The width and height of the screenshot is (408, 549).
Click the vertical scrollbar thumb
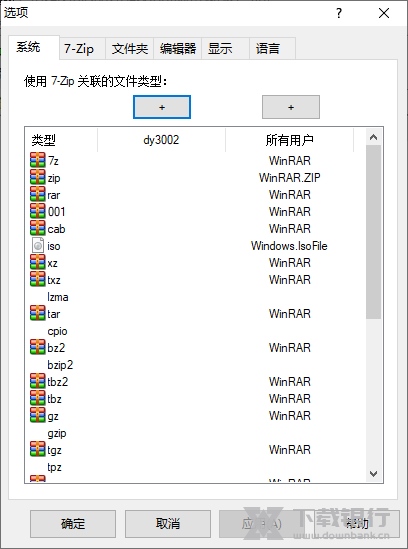coord(373,232)
